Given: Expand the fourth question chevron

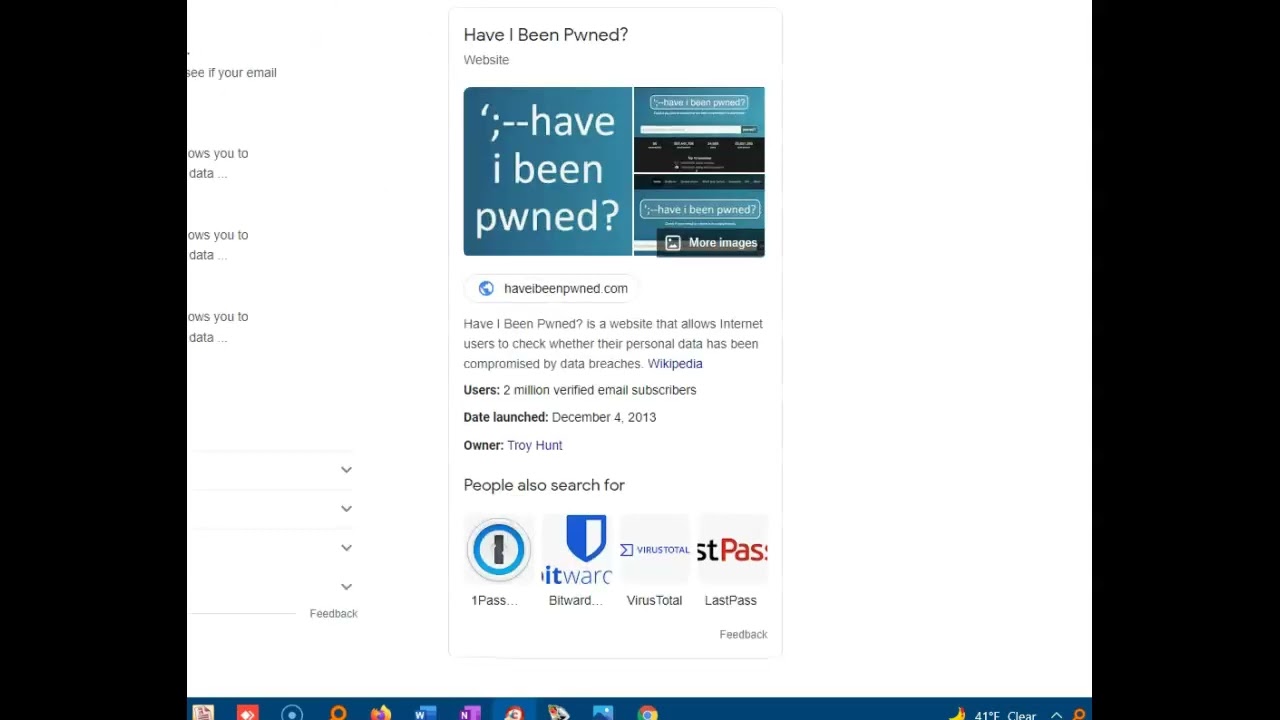Looking at the screenshot, I should 346,586.
